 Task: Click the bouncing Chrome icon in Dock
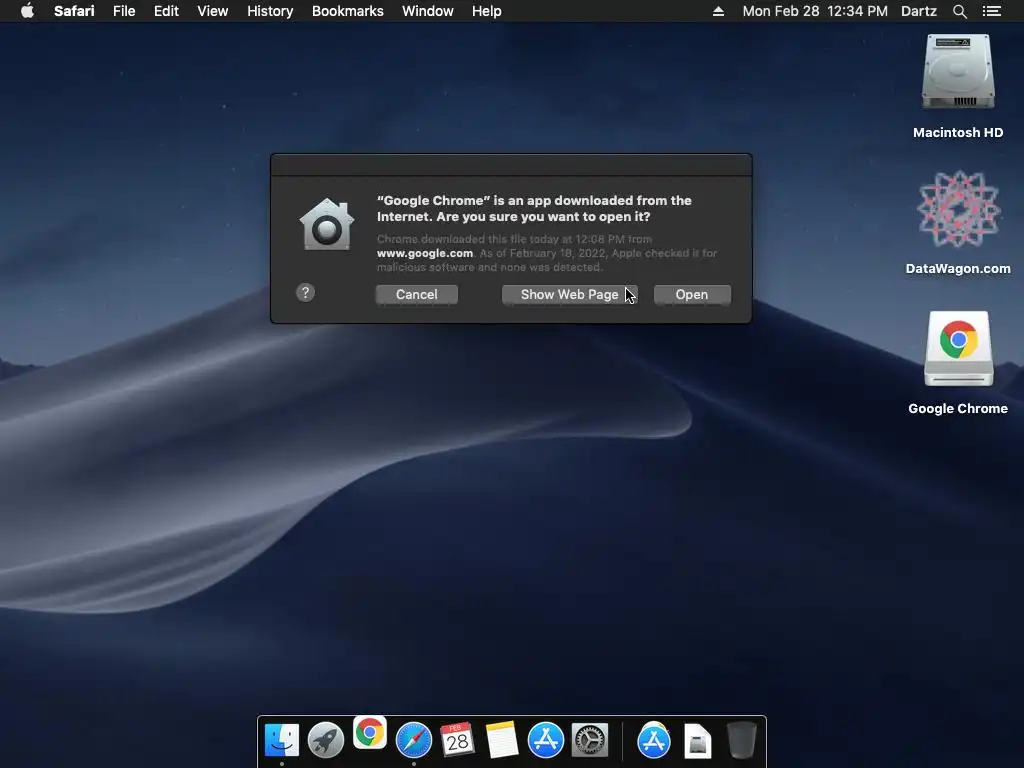(x=370, y=733)
